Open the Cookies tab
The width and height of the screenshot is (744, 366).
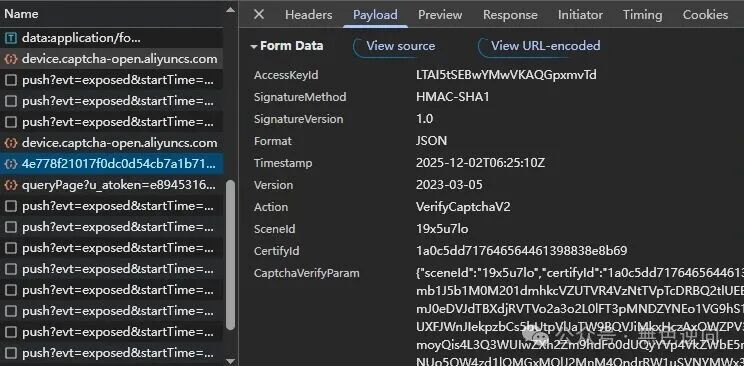coord(705,15)
